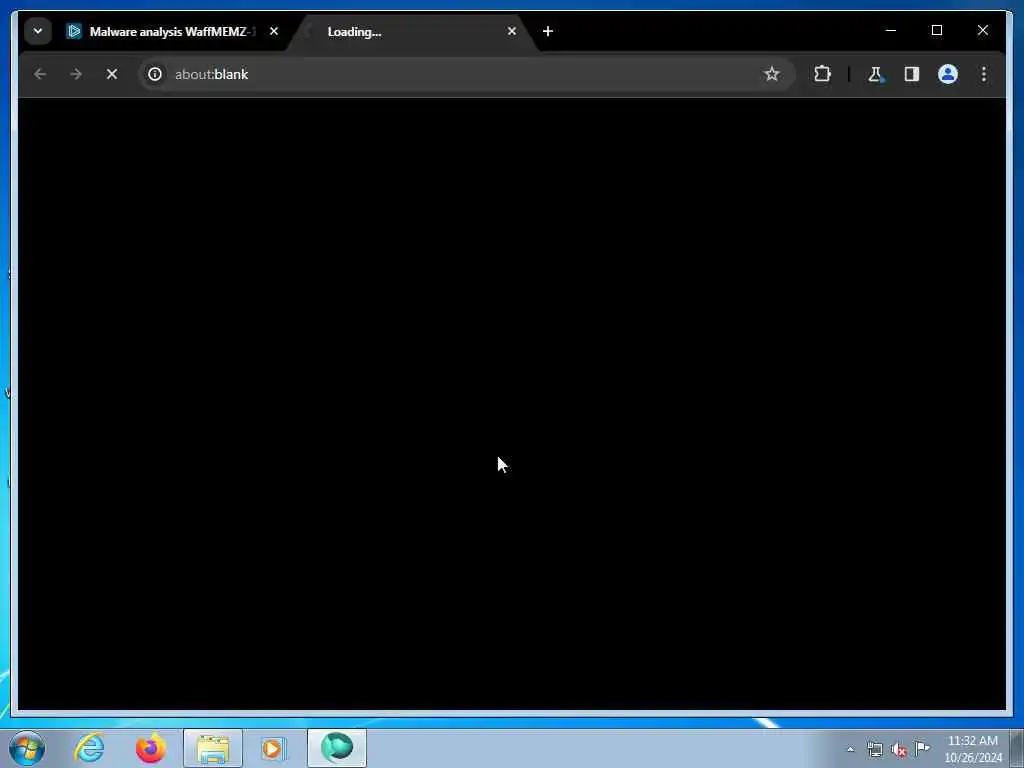Open the tab search dropdown arrow
1024x768 pixels.
[x=38, y=31]
